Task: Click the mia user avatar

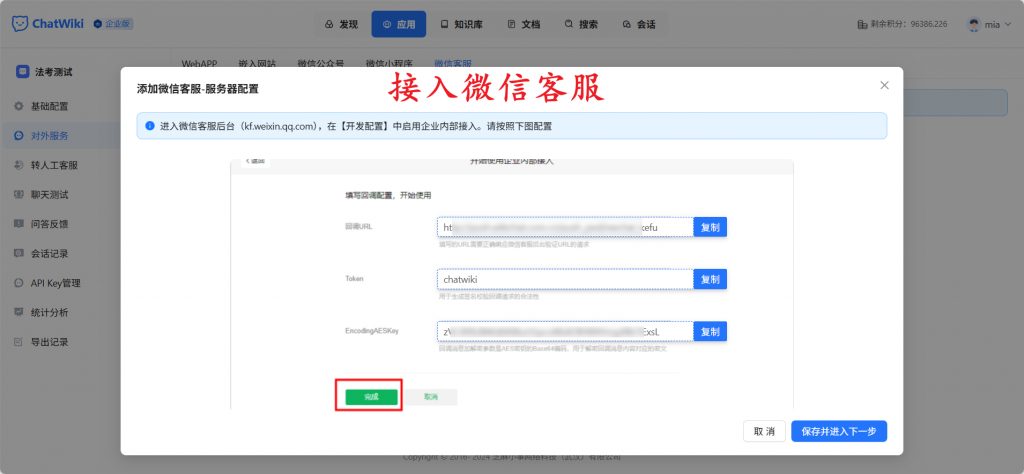Action: 974,24
